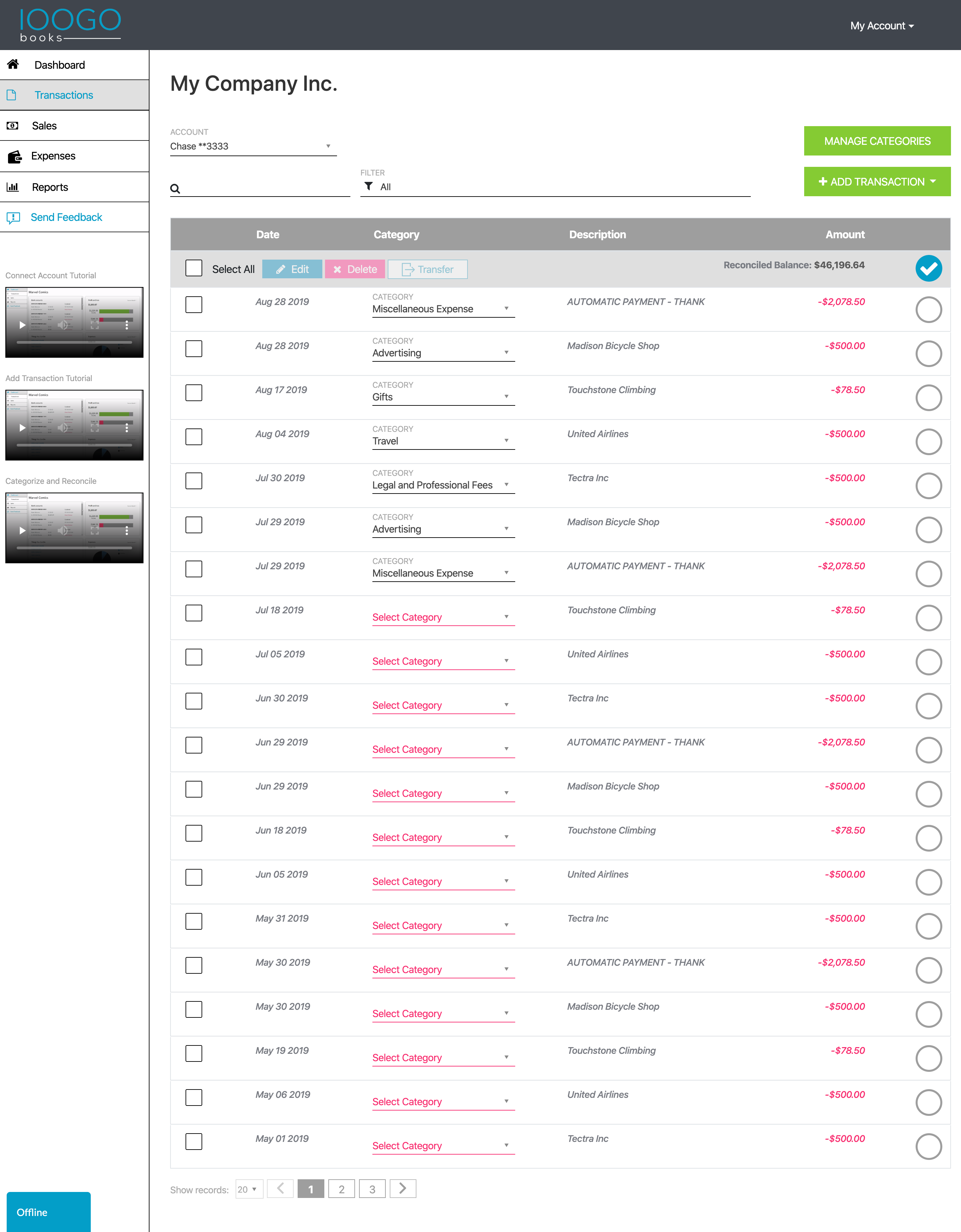Image resolution: width=961 pixels, height=1232 pixels.
Task: Click the Offline status badge
Action: tap(48, 1212)
